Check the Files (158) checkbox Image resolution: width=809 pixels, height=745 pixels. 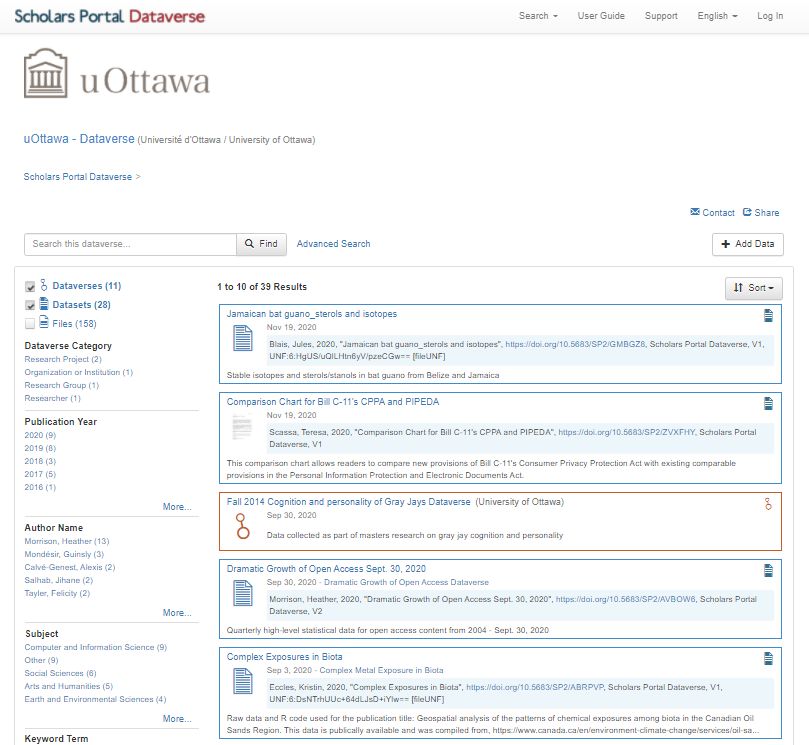coord(30,323)
